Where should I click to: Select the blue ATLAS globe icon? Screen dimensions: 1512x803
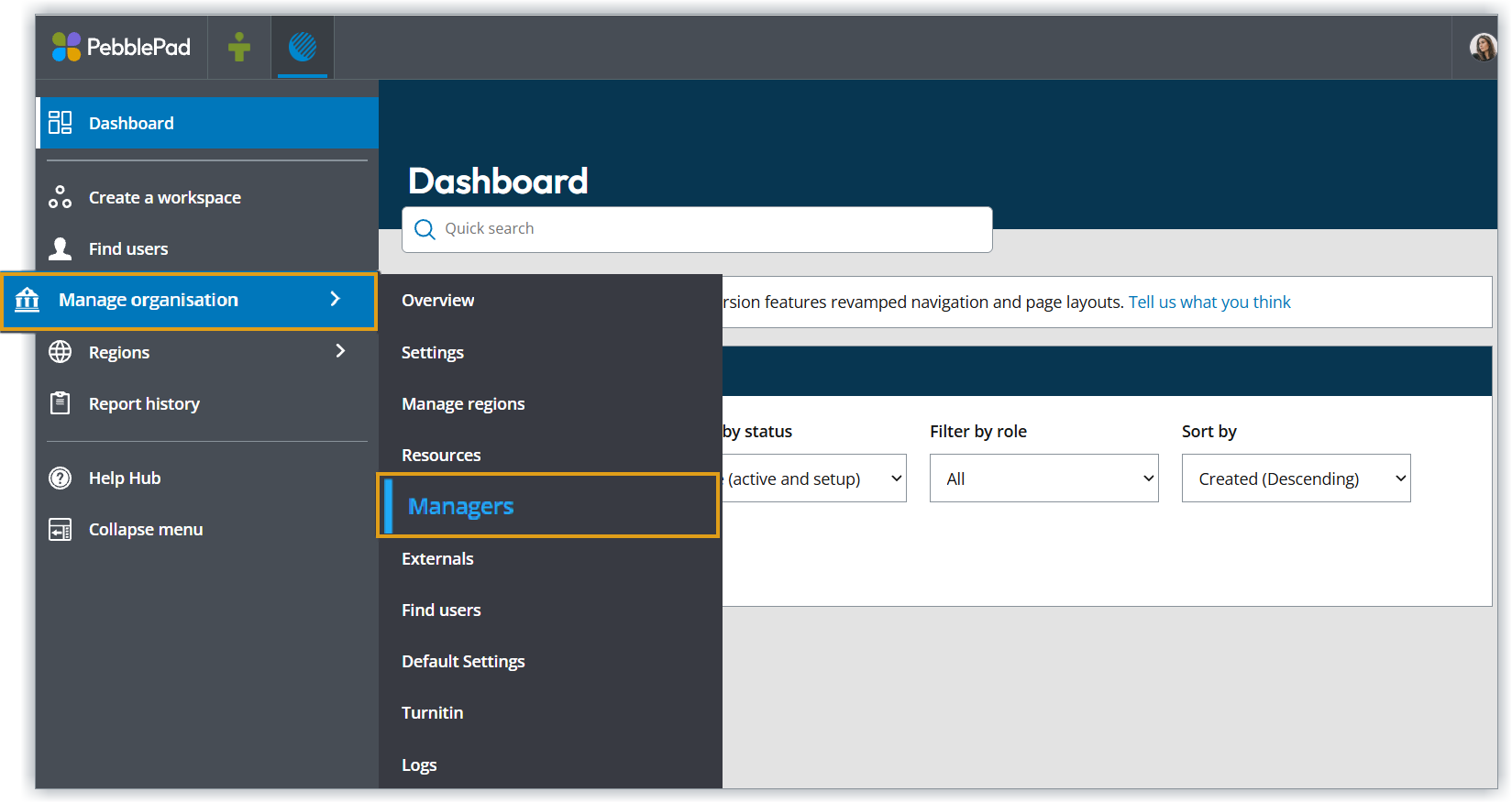point(303,47)
